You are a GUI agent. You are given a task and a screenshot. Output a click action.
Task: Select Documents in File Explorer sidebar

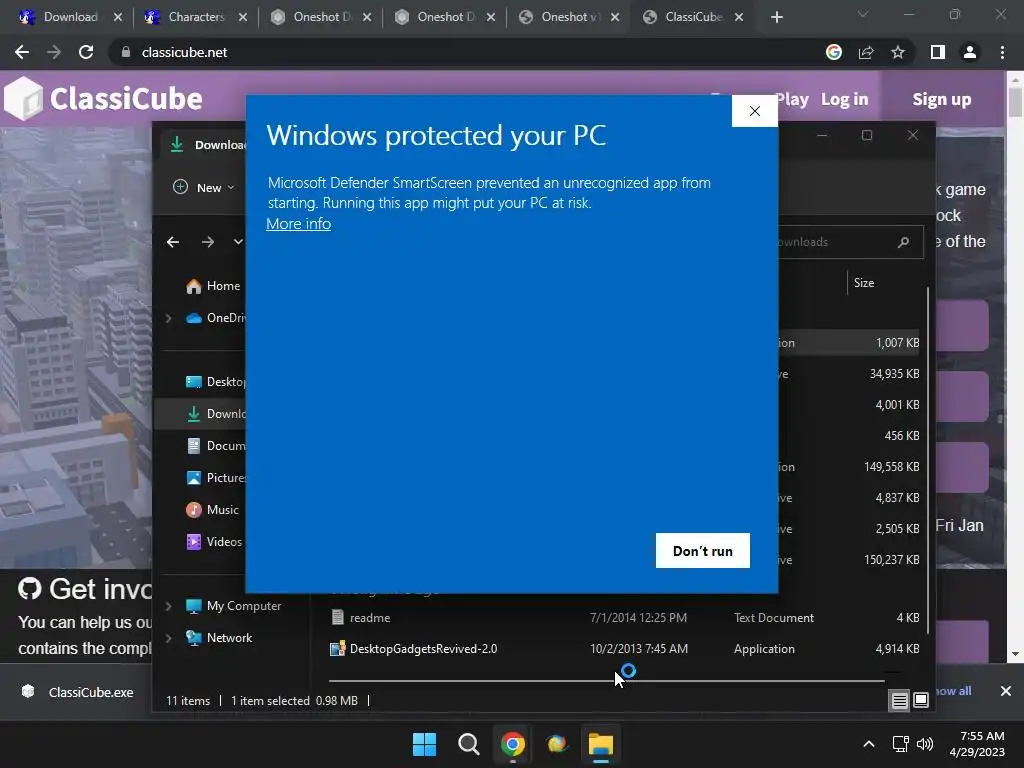click(216, 446)
